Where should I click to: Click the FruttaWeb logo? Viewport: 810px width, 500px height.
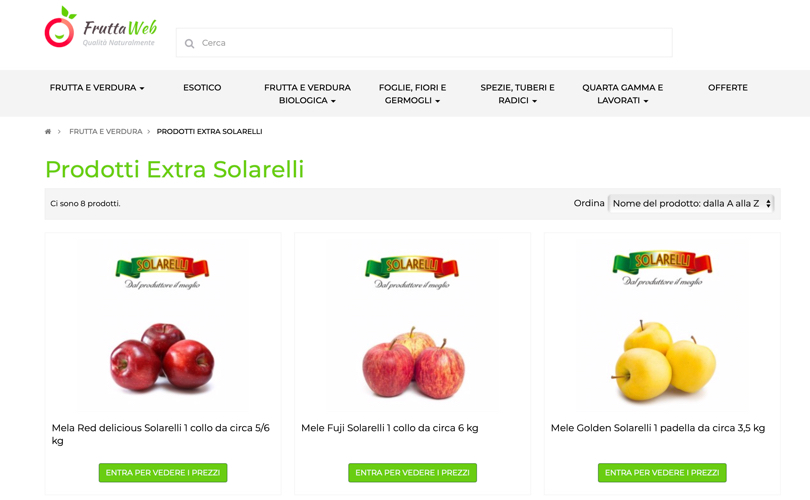tap(101, 27)
